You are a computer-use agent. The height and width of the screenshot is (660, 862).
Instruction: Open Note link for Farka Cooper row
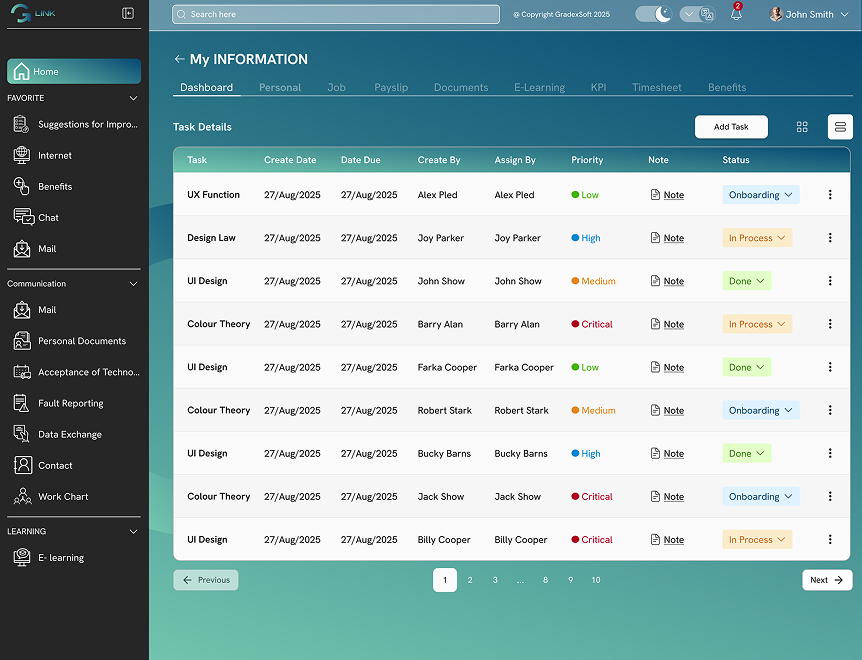click(667, 367)
